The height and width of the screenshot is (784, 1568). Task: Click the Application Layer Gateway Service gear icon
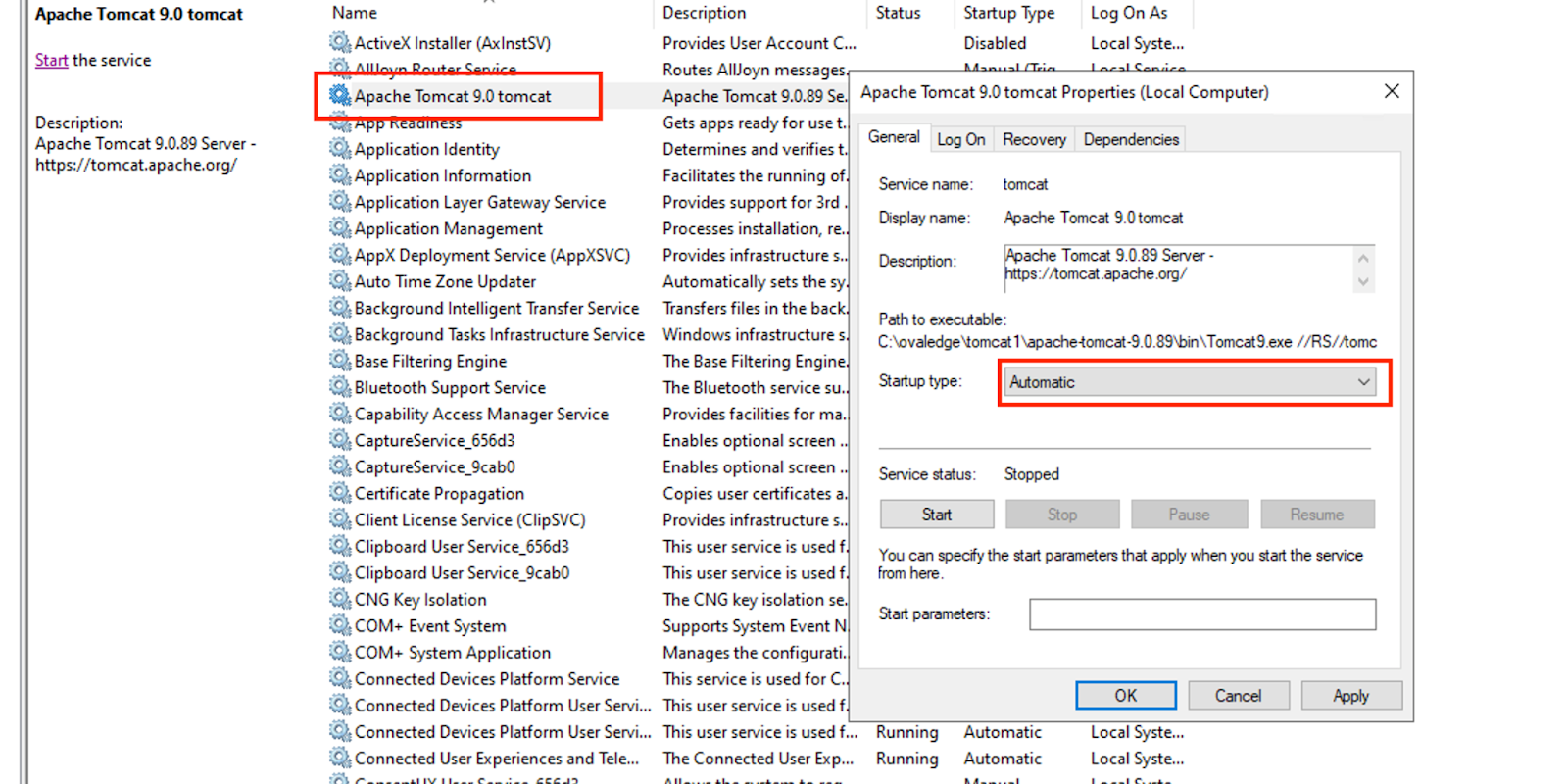tap(340, 201)
